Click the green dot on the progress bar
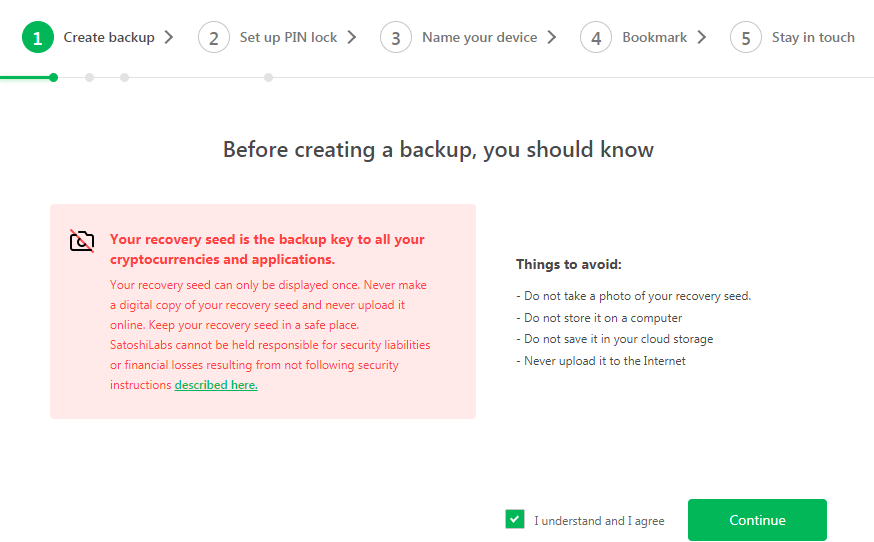Viewport: 874px width, 542px height. pos(53,77)
